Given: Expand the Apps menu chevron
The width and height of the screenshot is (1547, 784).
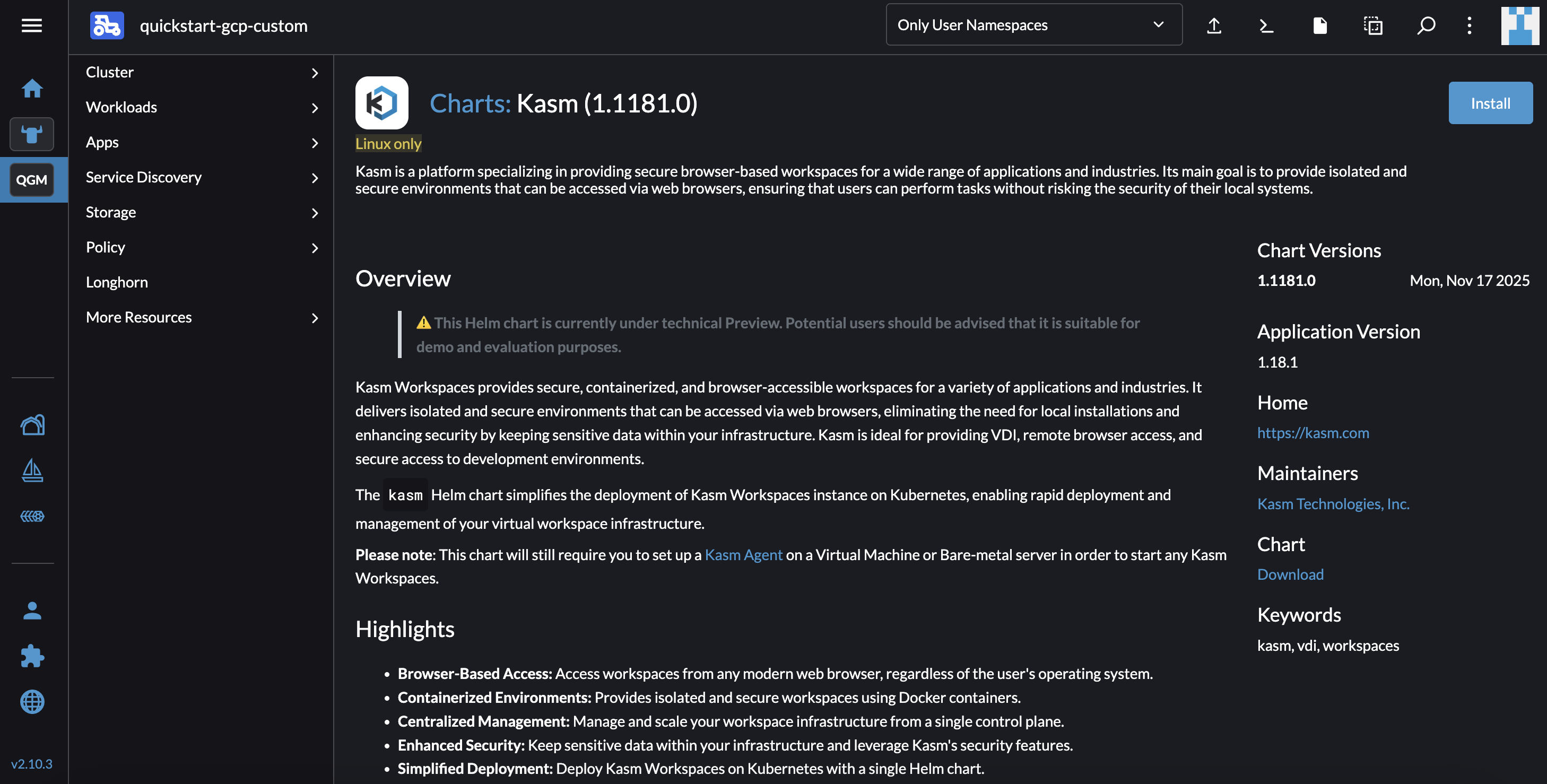Looking at the screenshot, I should point(315,142).
